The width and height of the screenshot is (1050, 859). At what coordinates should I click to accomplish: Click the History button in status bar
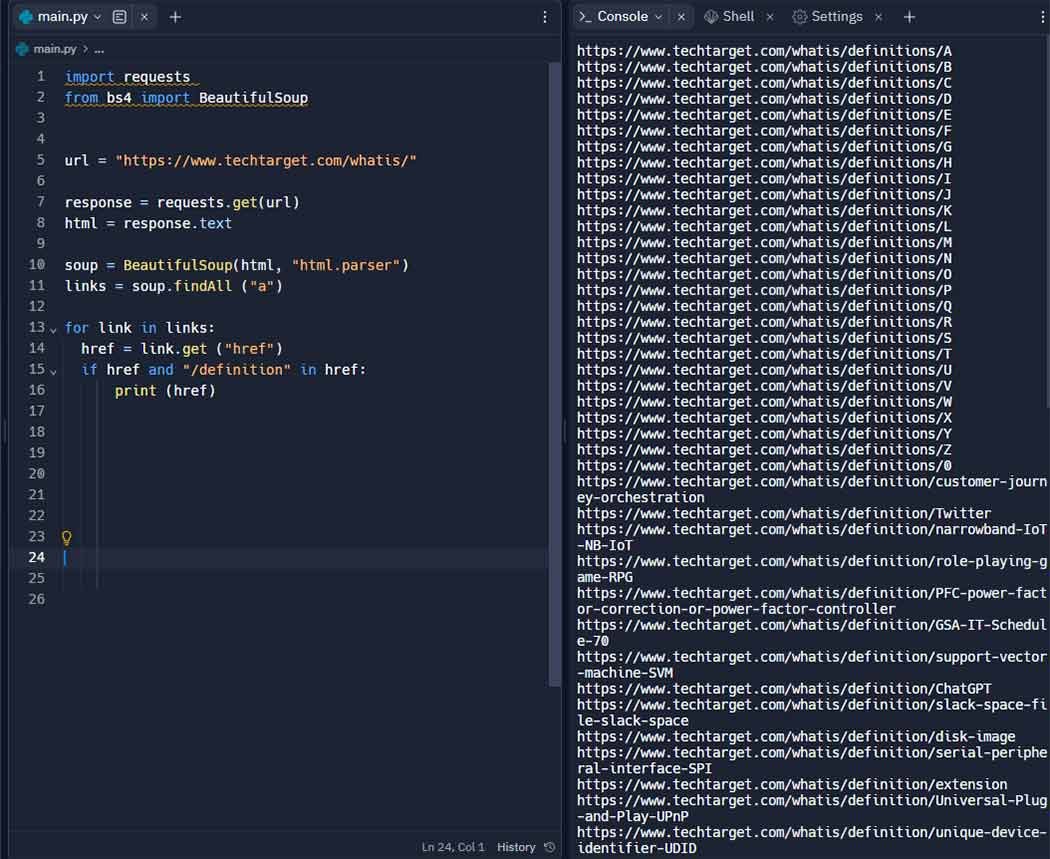(x=516, y=847)
